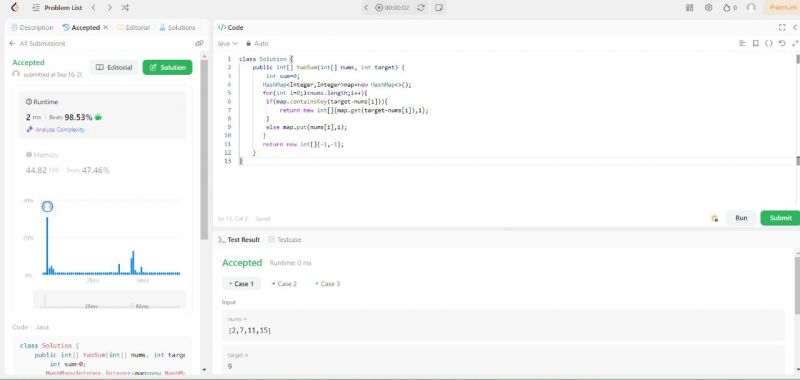Open the notes sticky icon
This screenshot has height=380, width=800.
(438, 8)
